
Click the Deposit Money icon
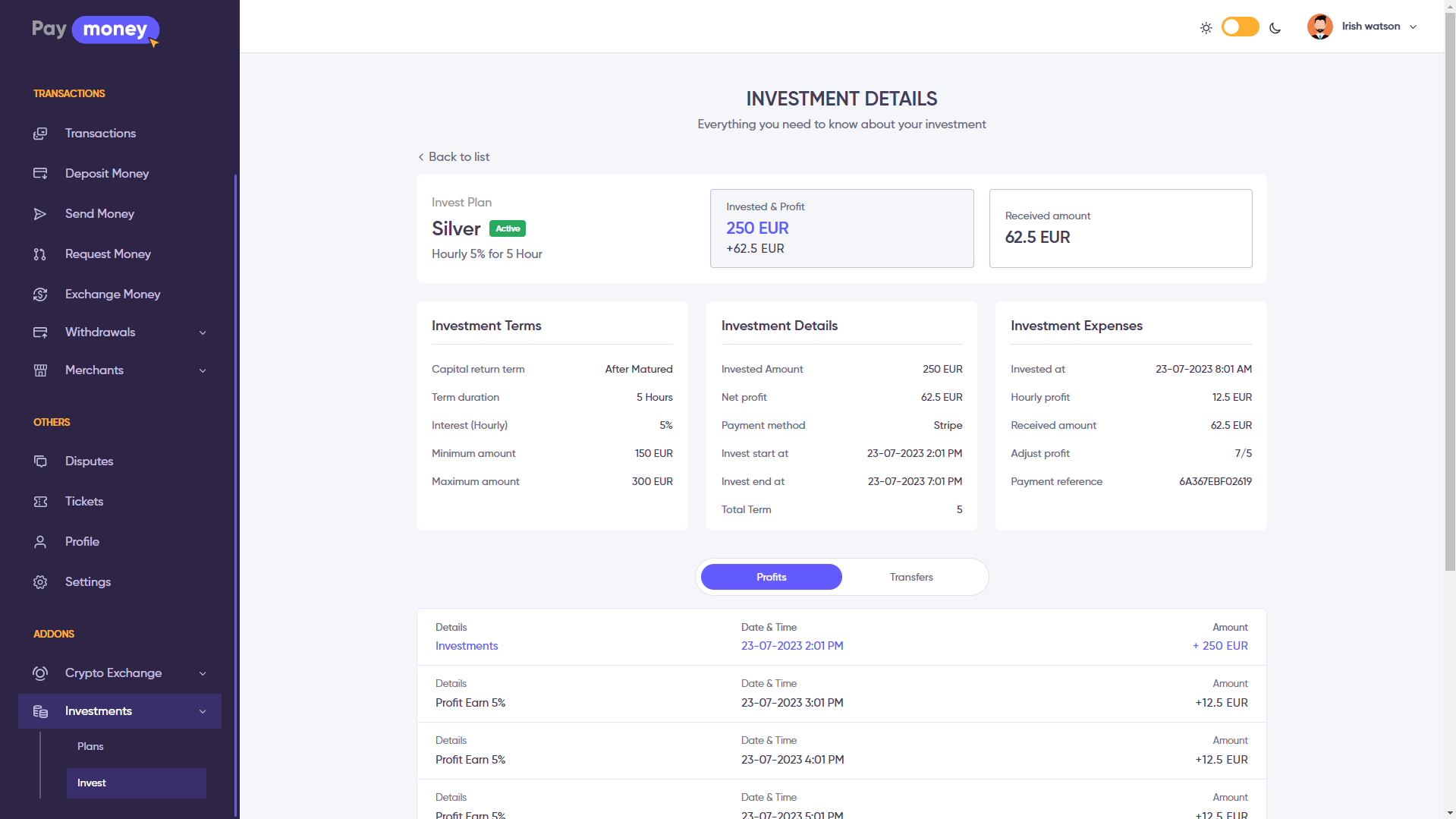coord(40,174)
